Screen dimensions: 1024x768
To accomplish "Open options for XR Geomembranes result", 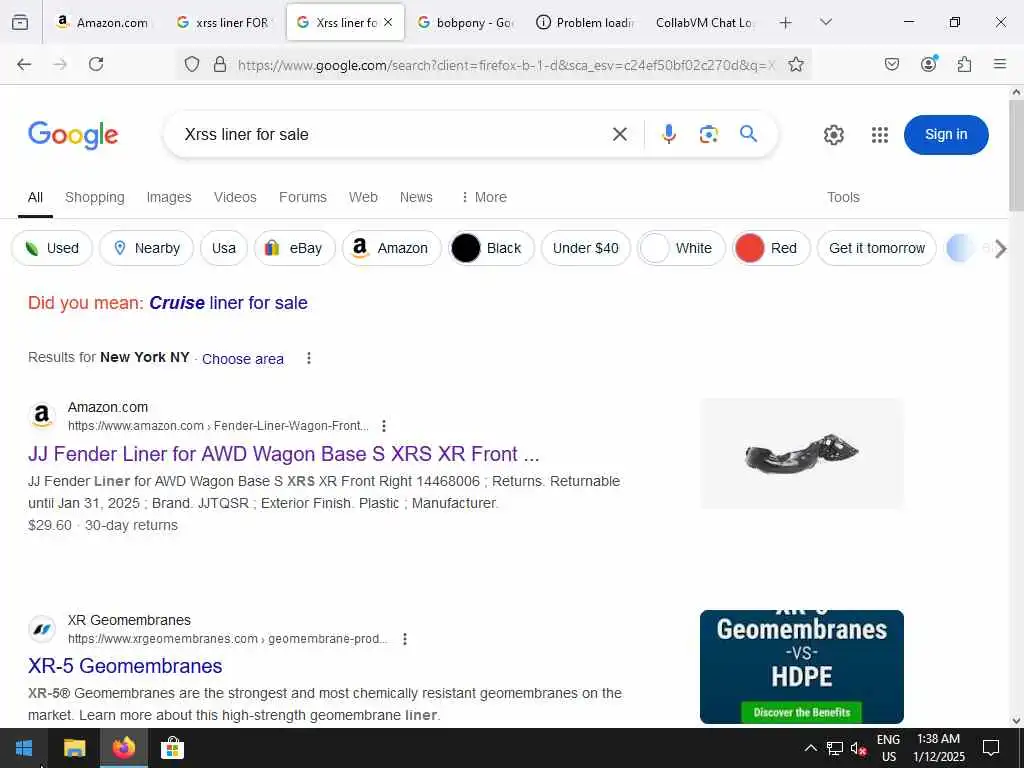I will (405, 639).
